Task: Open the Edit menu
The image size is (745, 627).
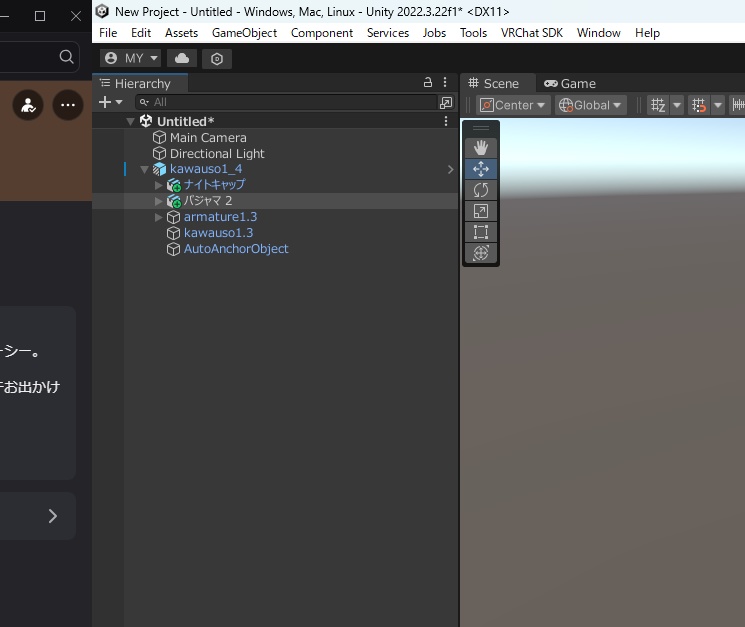Action: point(141,33)
